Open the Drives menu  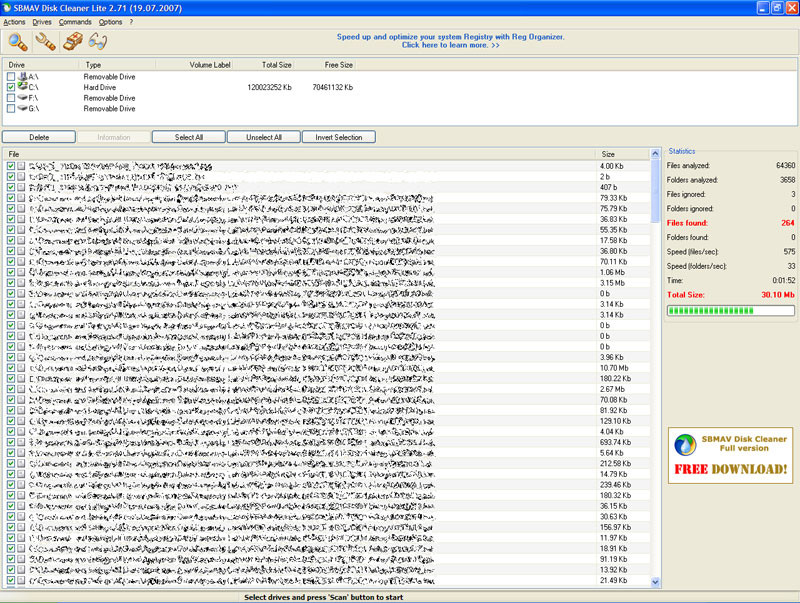pyautogui.click(x=42, y=22)
